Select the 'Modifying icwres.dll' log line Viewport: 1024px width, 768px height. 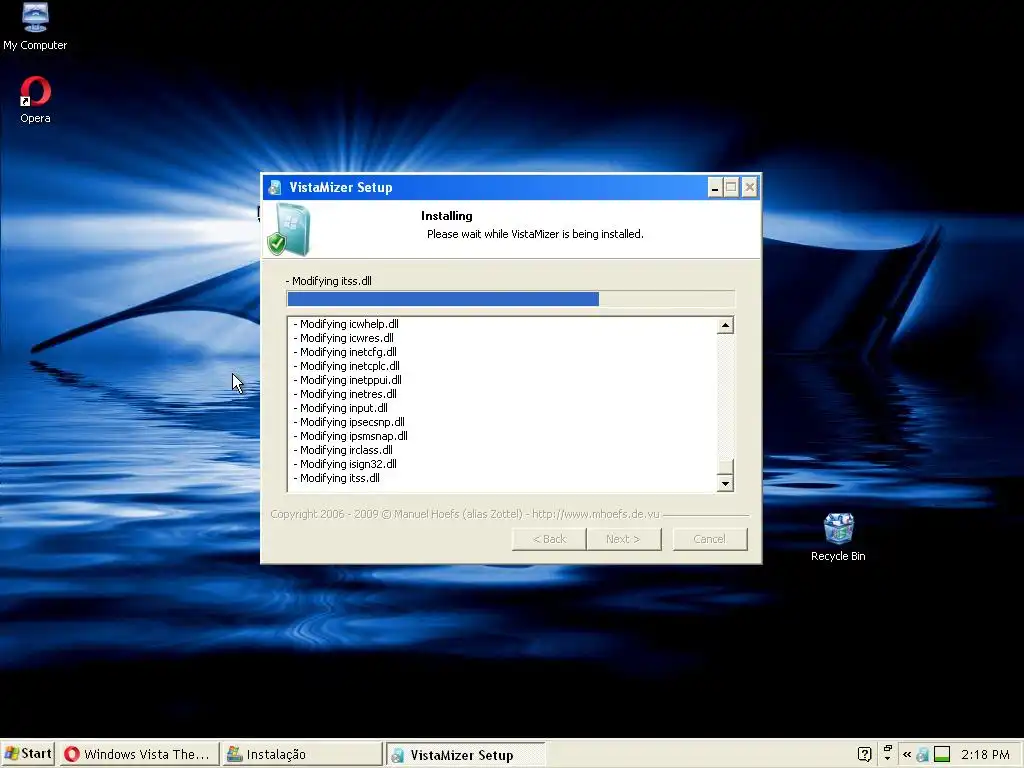(x=344, y=338)
